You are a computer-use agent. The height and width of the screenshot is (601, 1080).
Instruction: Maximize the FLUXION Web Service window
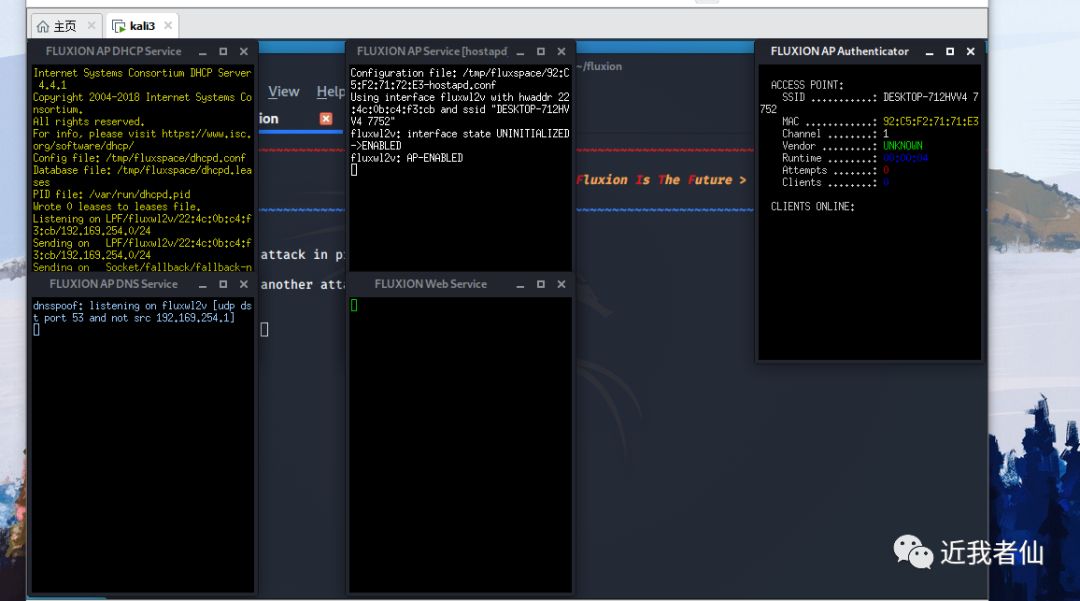(541, 284)
